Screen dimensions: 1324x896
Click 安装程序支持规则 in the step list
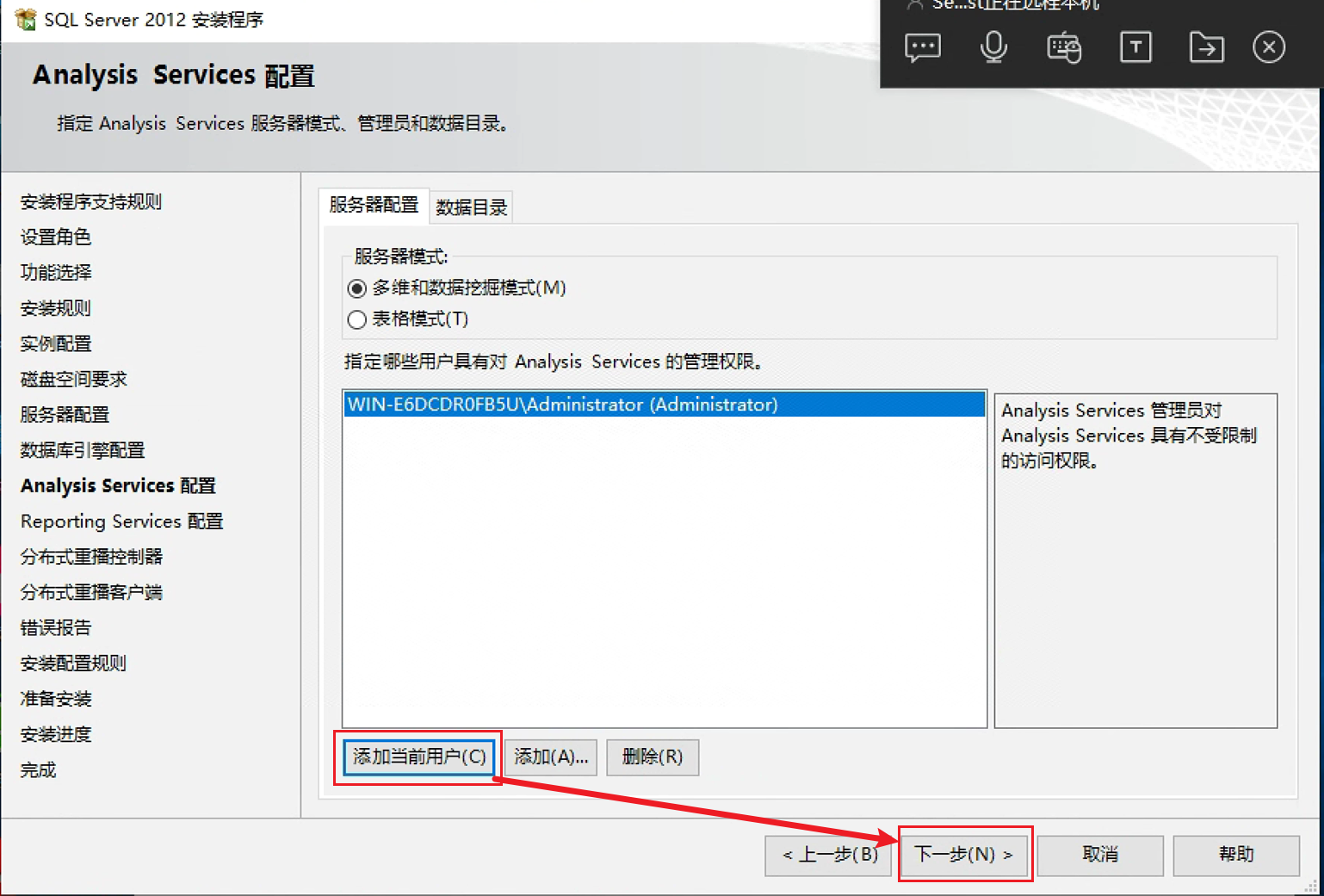[x=91, y=202]
